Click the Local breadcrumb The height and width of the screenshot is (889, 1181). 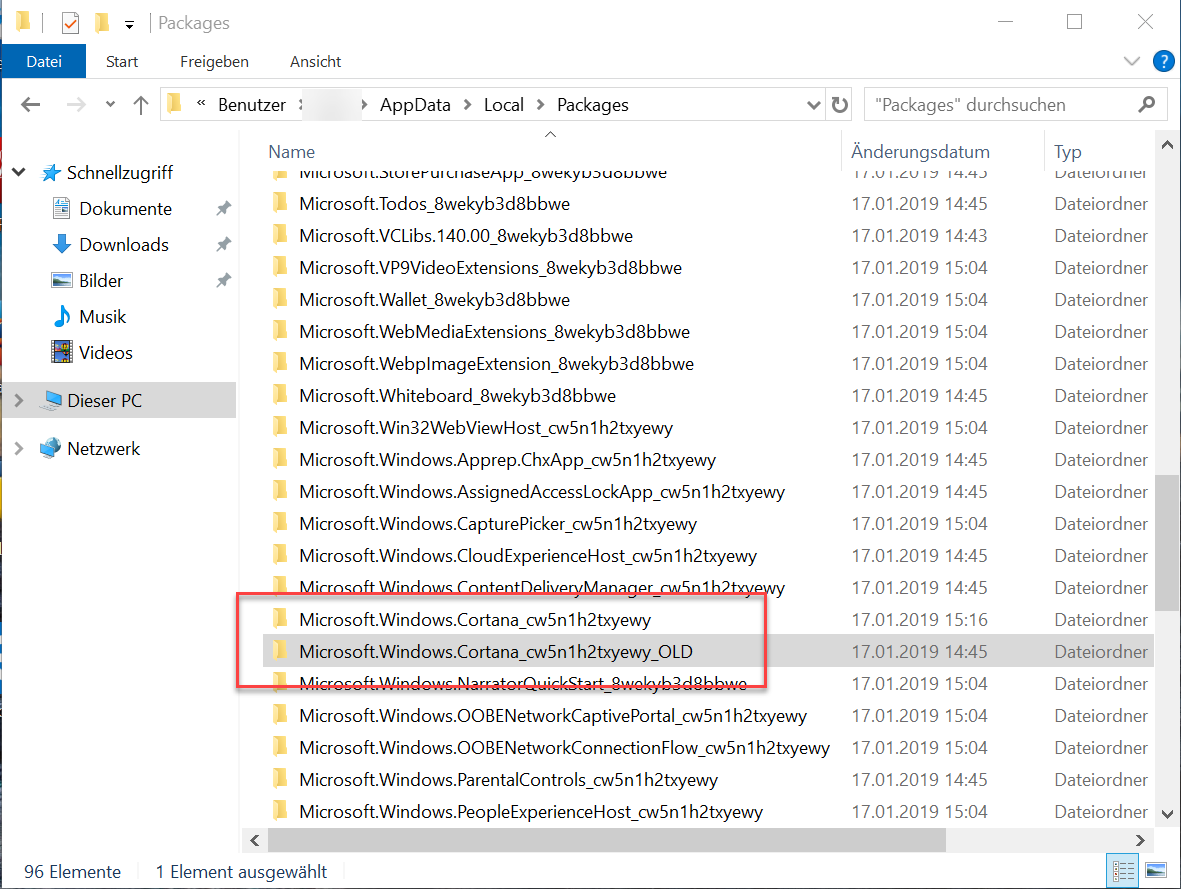coord(504,105)
